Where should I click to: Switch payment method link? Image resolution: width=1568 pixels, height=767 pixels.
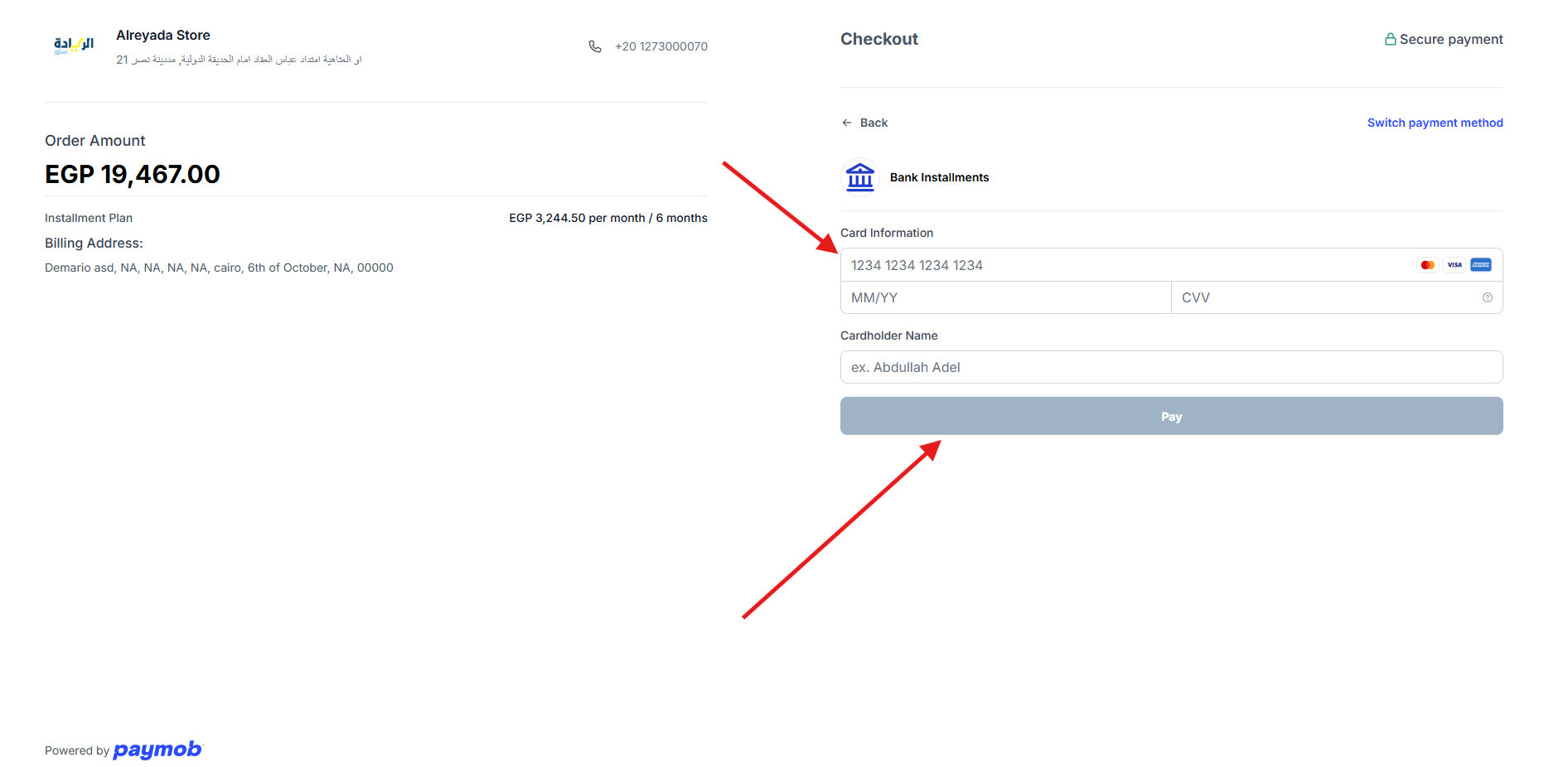pyautogui.click(x=1435, y=123)
